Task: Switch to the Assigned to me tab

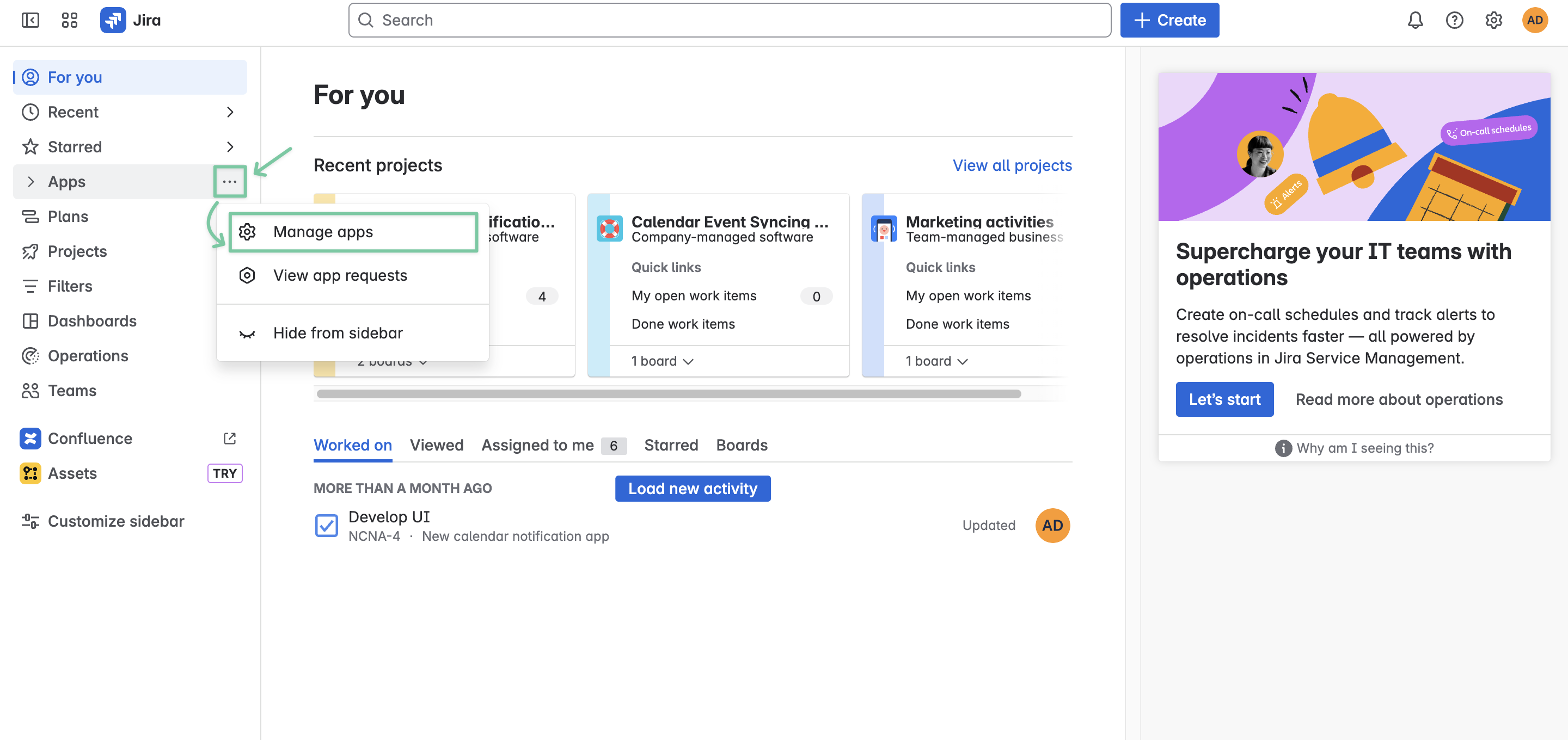Action: (537, 445)
